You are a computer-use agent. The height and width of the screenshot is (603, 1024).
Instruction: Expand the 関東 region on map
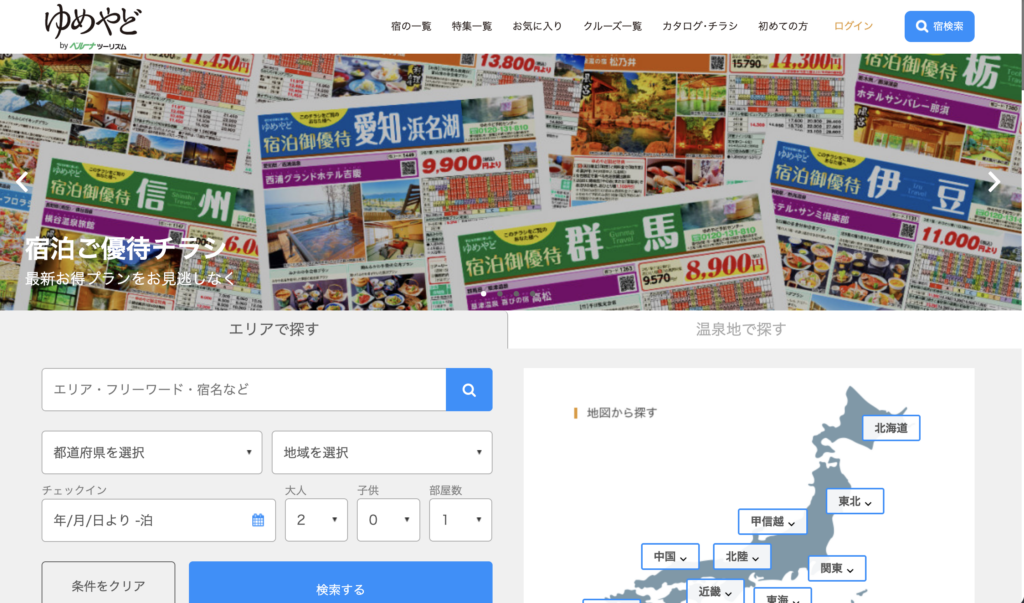tap(836, 569)
